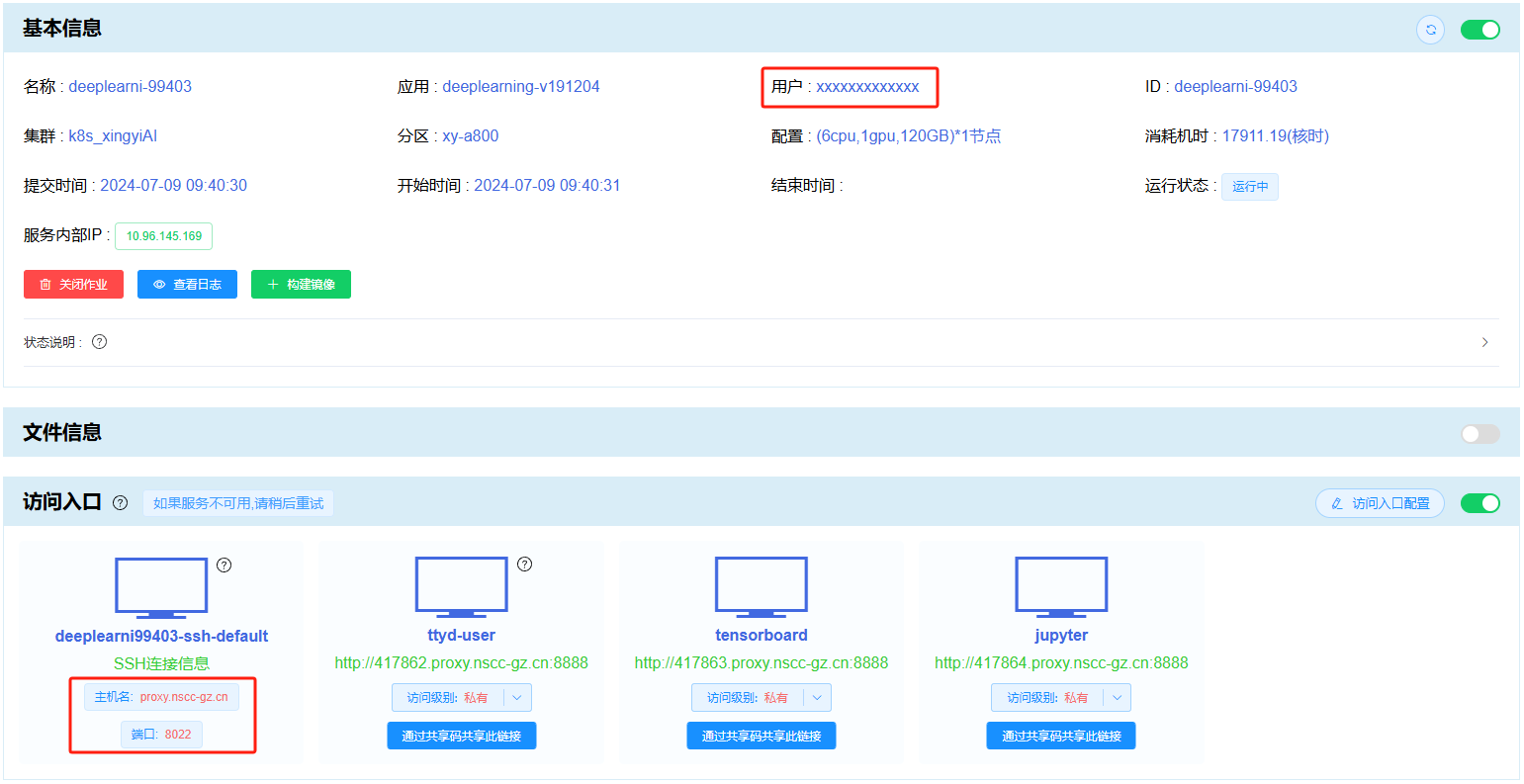This screenshot has height=784, width=1524.
Task: Click the monitor icon of deeplearni99403-ssh-default
Action: [x=161, y=587]
